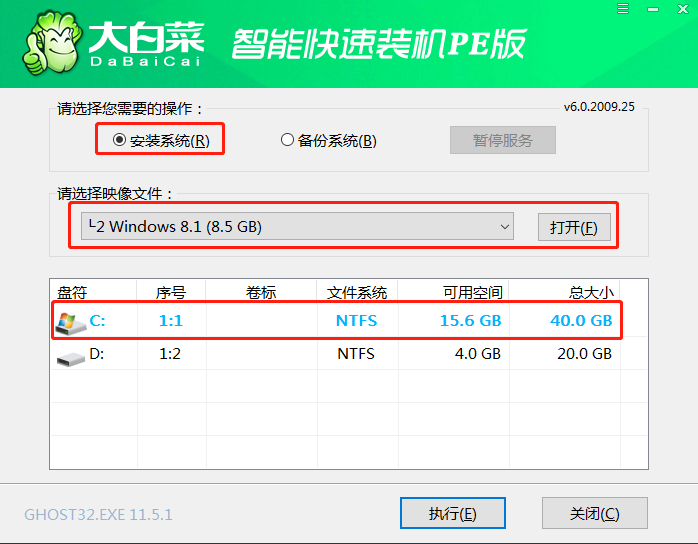
Task: Click the 文件系统 column header
Action: 357,292
